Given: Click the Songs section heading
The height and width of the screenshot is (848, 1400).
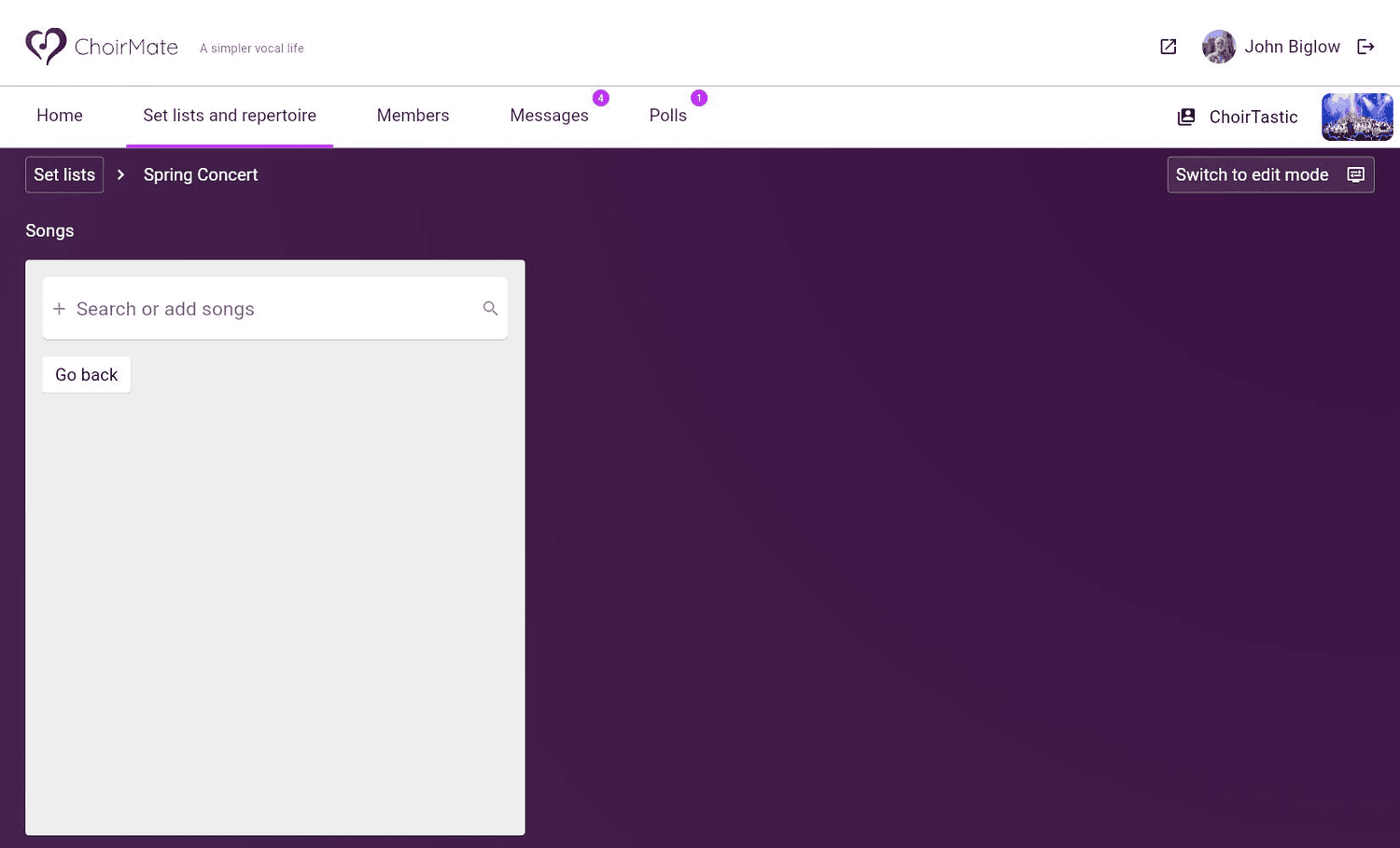Looking at the screenshot, I should [49, 230].
